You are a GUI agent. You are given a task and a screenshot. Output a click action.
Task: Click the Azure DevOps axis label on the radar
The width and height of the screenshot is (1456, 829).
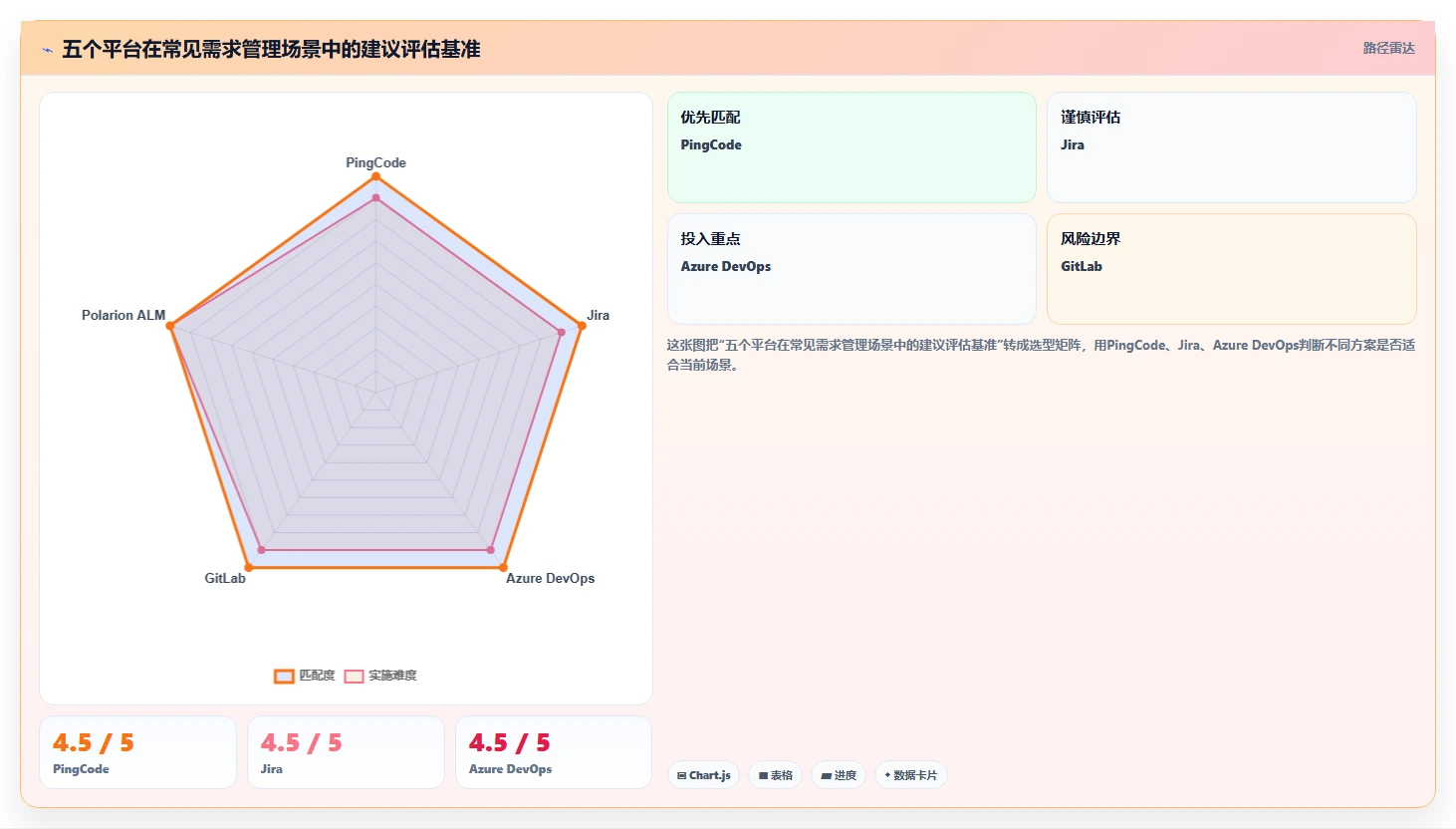pos(550,578)
